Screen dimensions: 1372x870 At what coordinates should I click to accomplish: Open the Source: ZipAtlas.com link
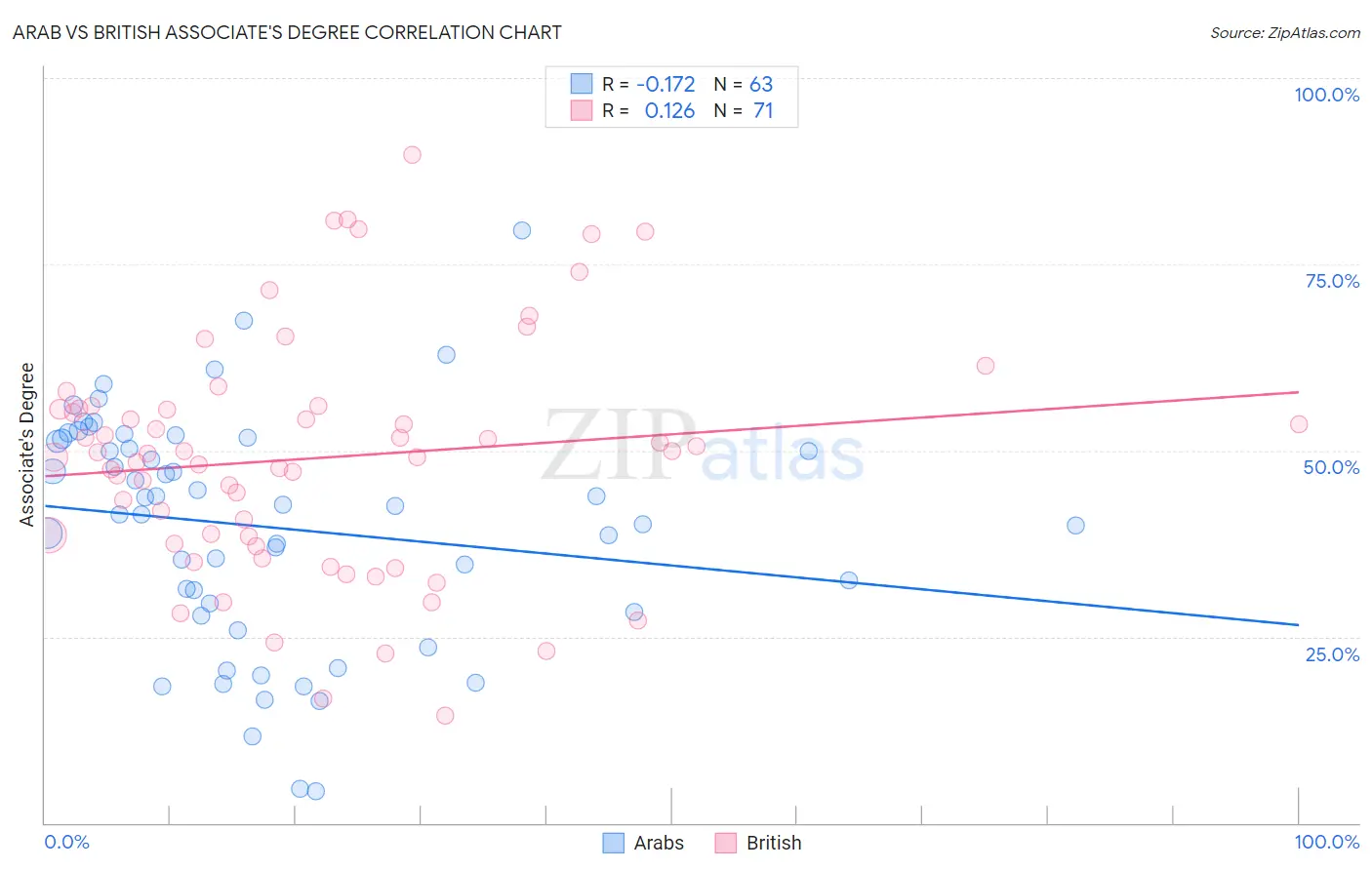(1285, 32)
